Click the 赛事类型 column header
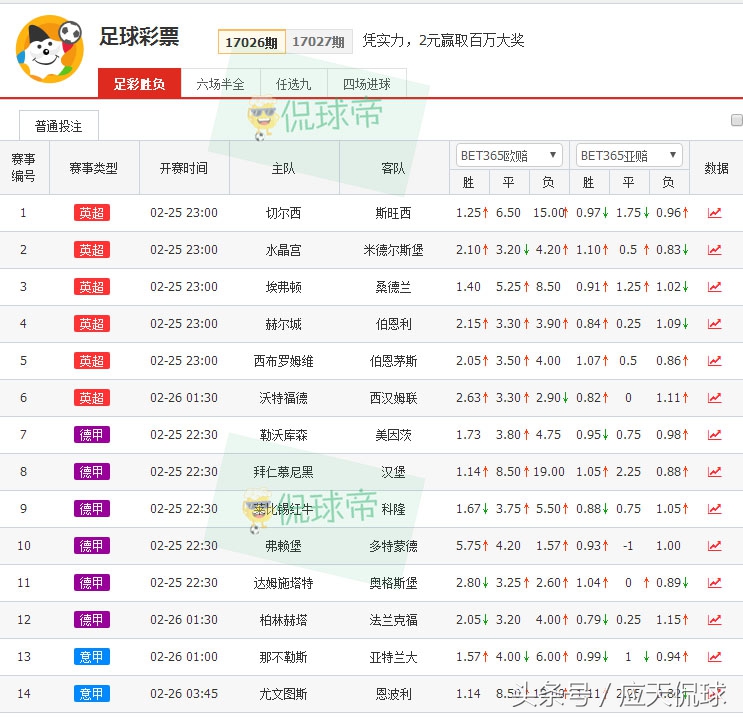The image size is (743, 718). coord(94,168)
